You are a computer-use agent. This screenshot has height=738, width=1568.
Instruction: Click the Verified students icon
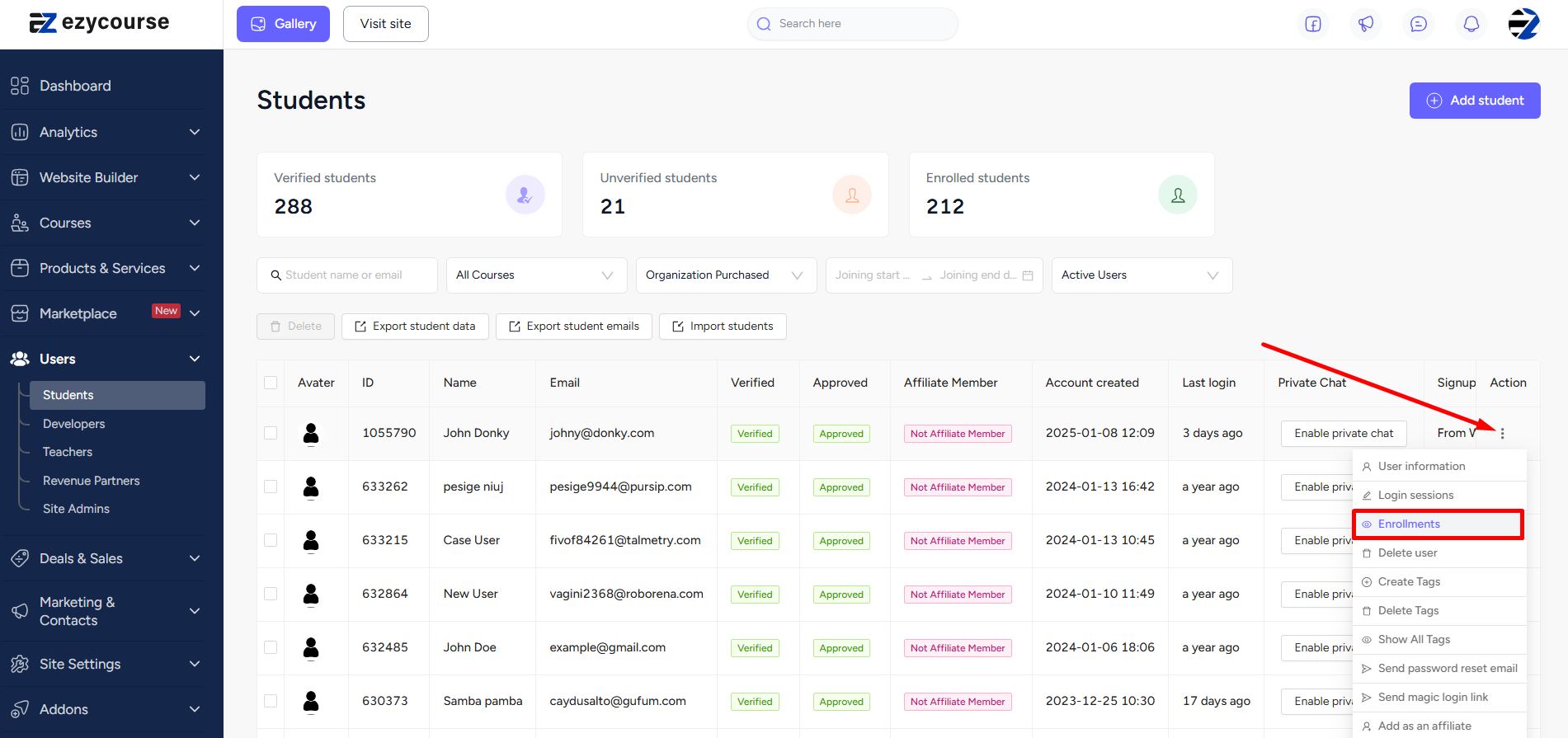click(525, 195)
